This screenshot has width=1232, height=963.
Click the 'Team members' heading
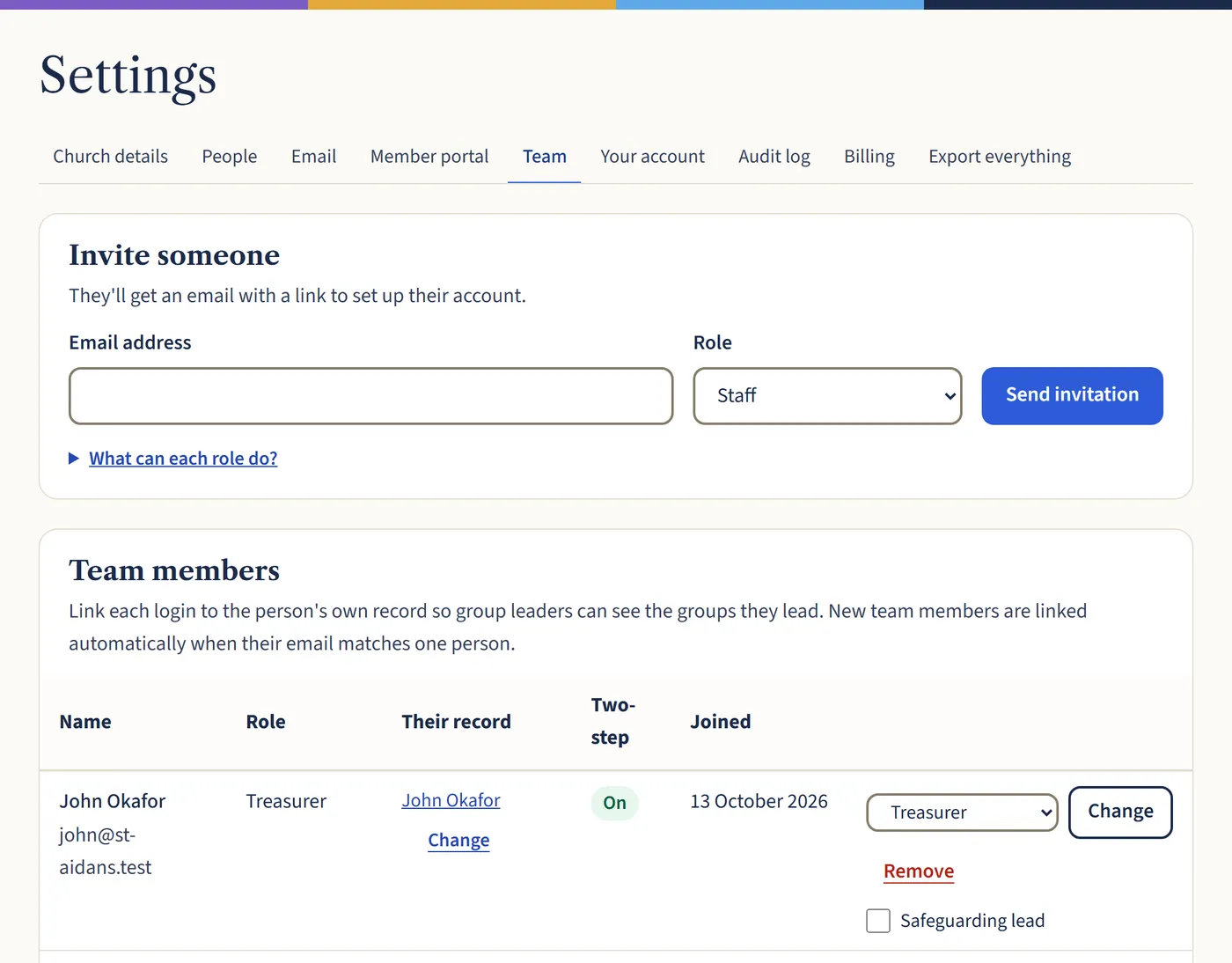coord(174,570)
